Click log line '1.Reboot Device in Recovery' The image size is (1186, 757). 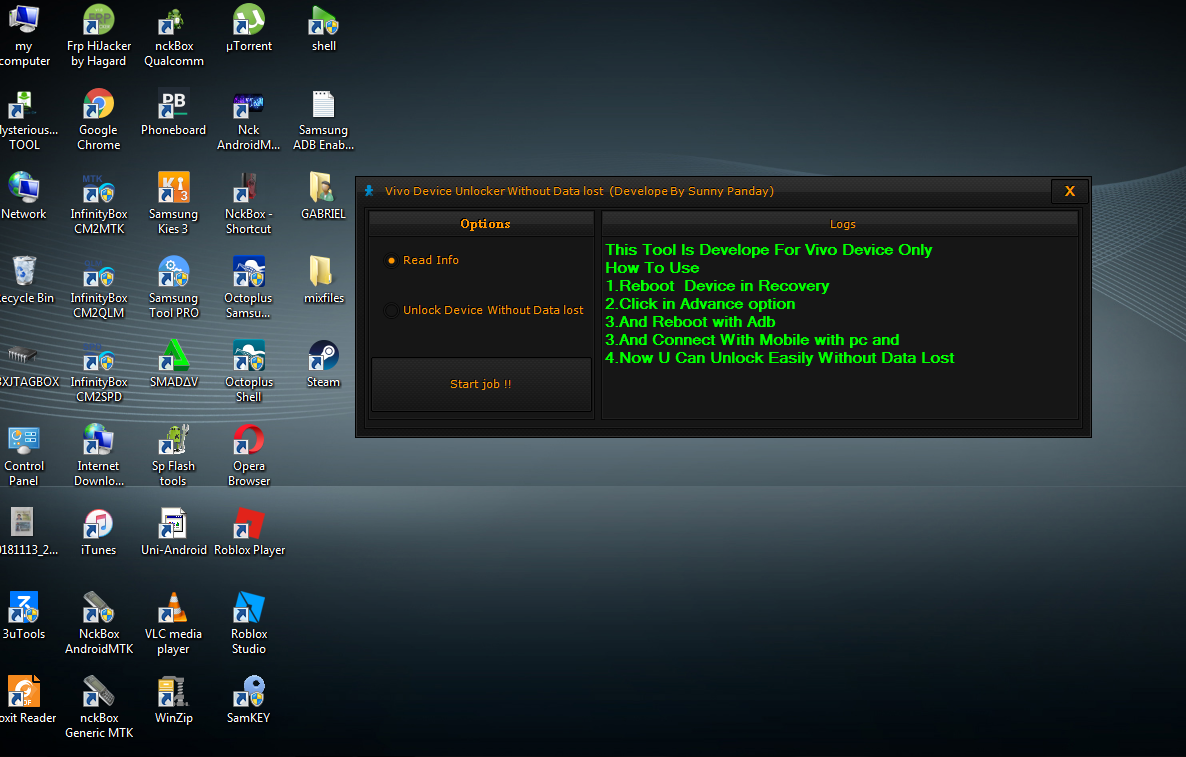[x=717, y=286]
